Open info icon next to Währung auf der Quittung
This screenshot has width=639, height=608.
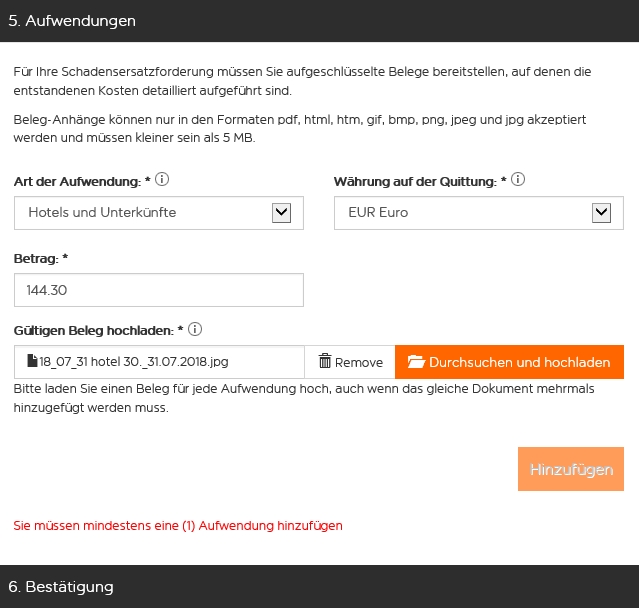(518, 181)
